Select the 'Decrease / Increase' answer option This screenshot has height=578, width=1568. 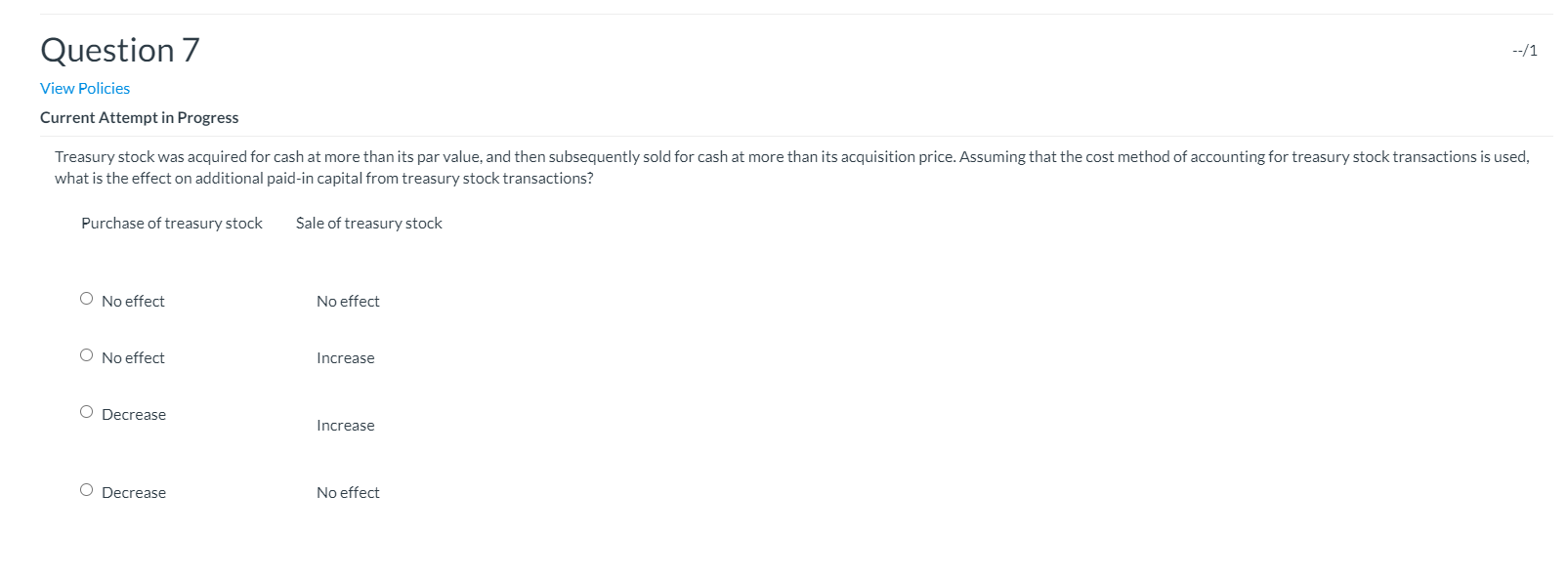click(x=86, y=410)
